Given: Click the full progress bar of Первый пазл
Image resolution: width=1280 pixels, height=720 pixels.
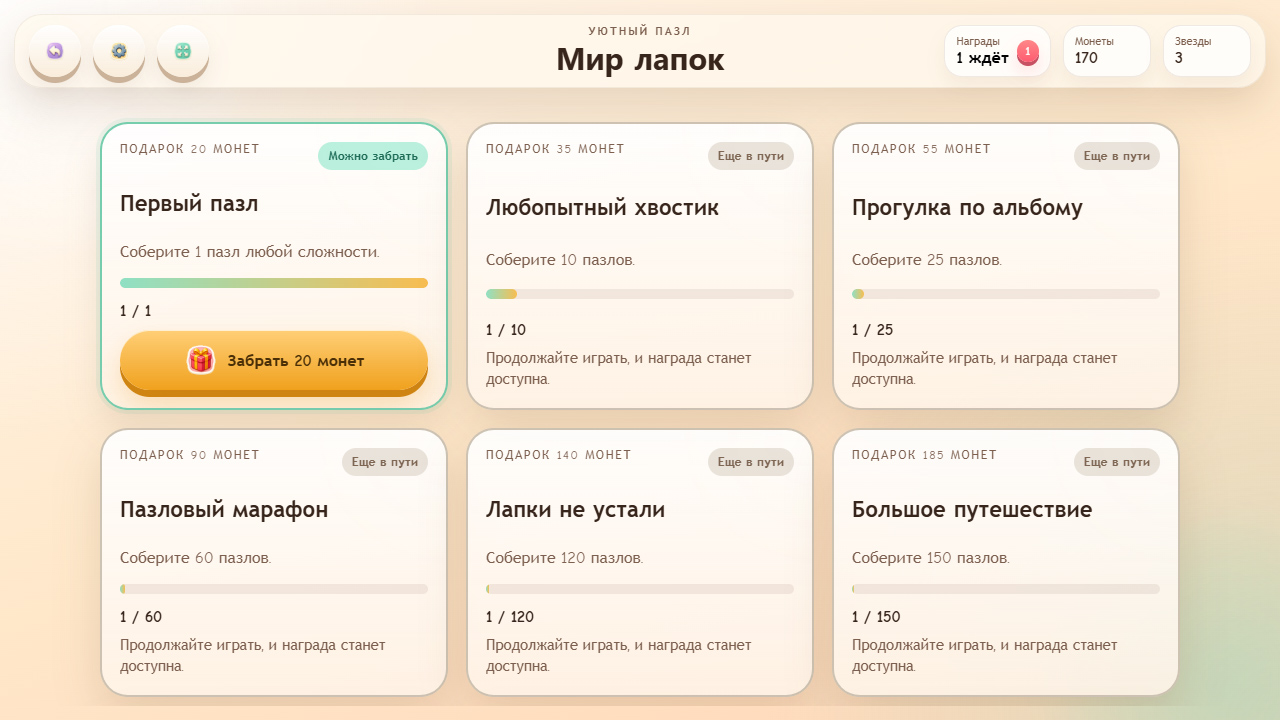Looking at the screenshot, I should tap(274, 283).
